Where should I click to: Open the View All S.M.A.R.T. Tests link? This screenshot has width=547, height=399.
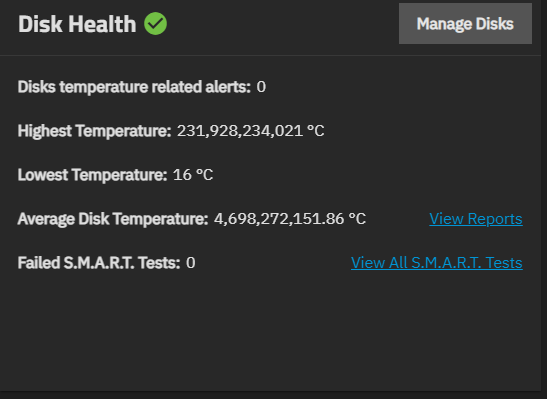(x=437, y=263)
